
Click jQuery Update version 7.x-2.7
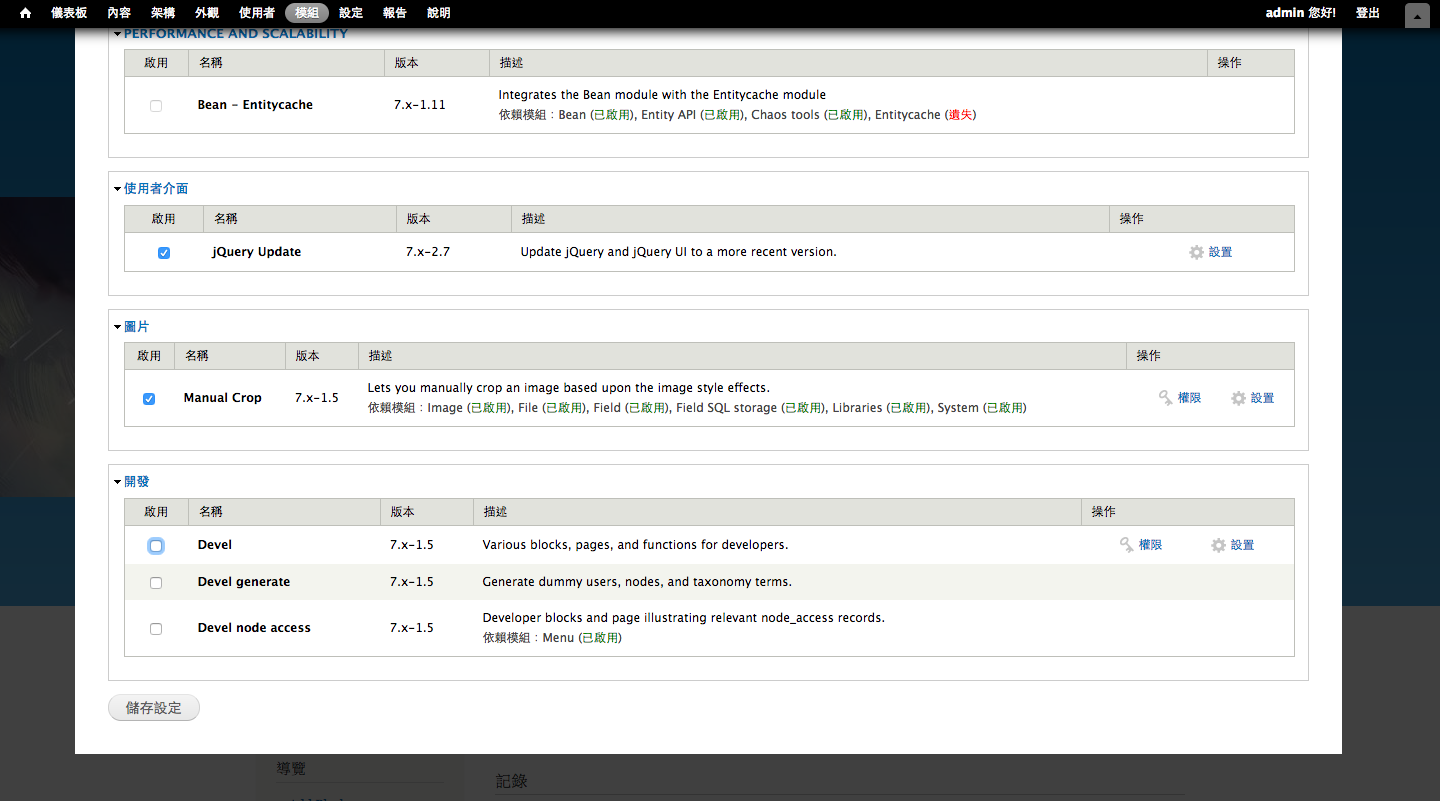428,252
